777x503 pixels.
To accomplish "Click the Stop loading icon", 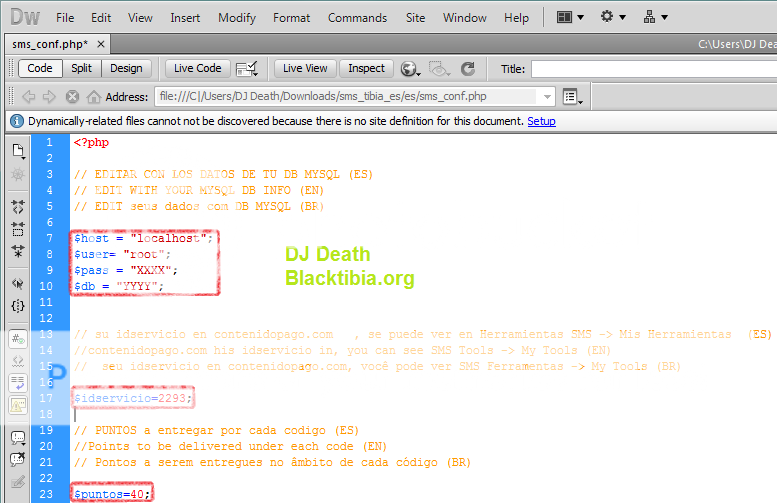I will coord(72,97).
